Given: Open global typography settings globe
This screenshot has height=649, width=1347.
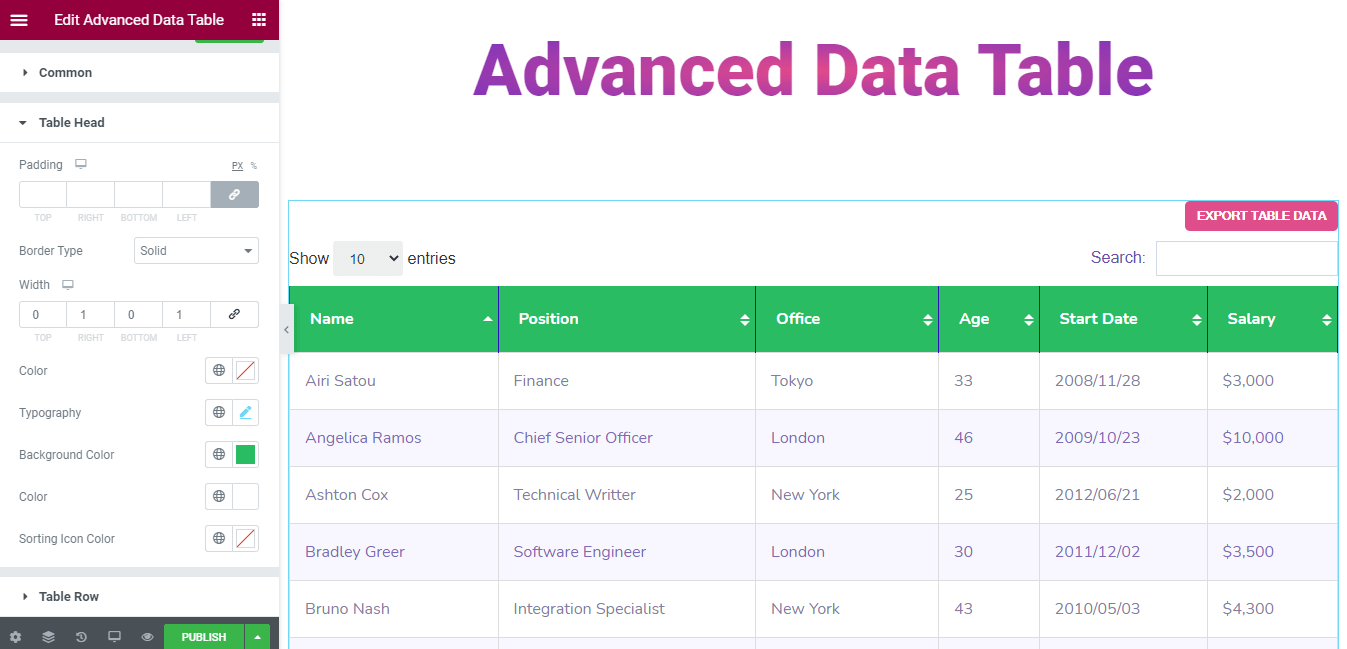Looking at the screenshot, I should [x=219, y=413].
